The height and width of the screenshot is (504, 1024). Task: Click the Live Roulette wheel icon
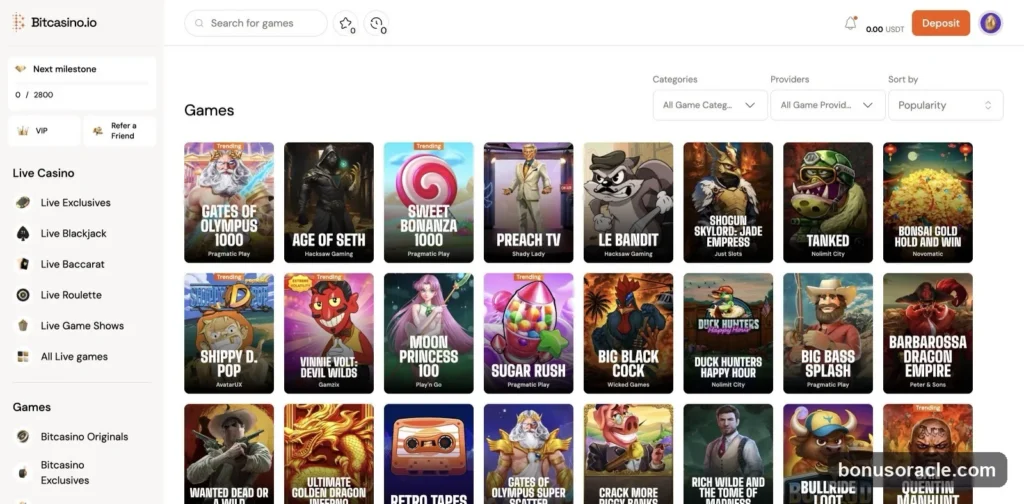pyautogui.click(x=23, y=295)
